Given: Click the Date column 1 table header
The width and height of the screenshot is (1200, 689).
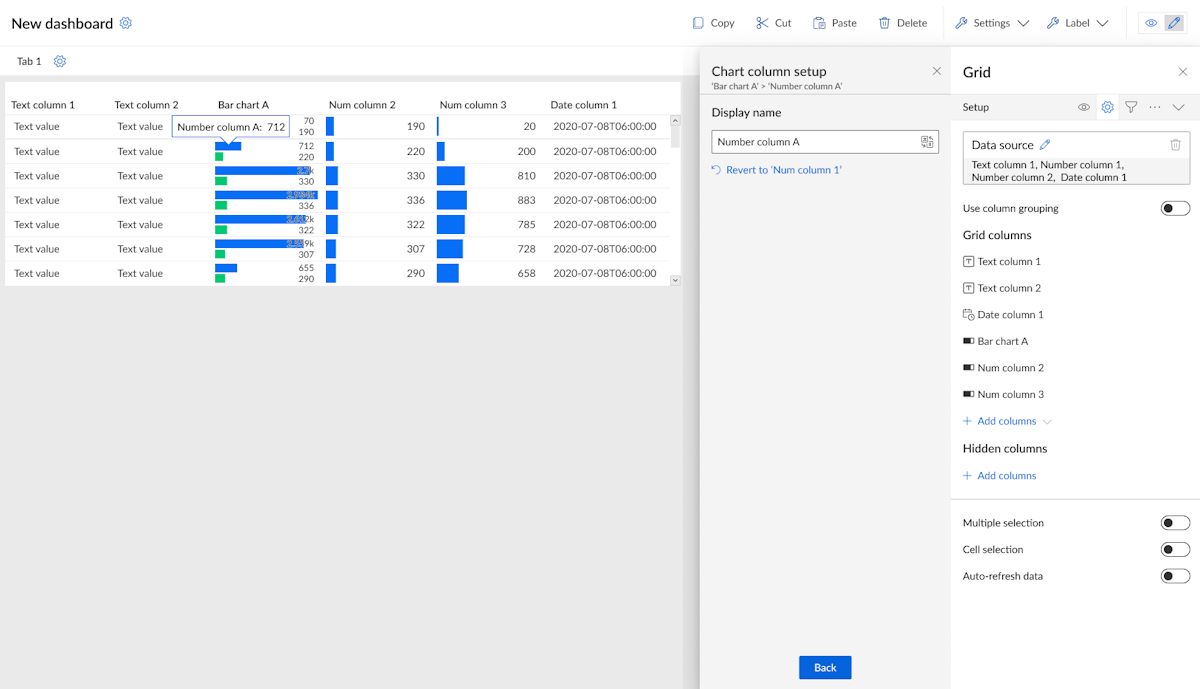Looking at the screenshot, I should pos(584,104).
